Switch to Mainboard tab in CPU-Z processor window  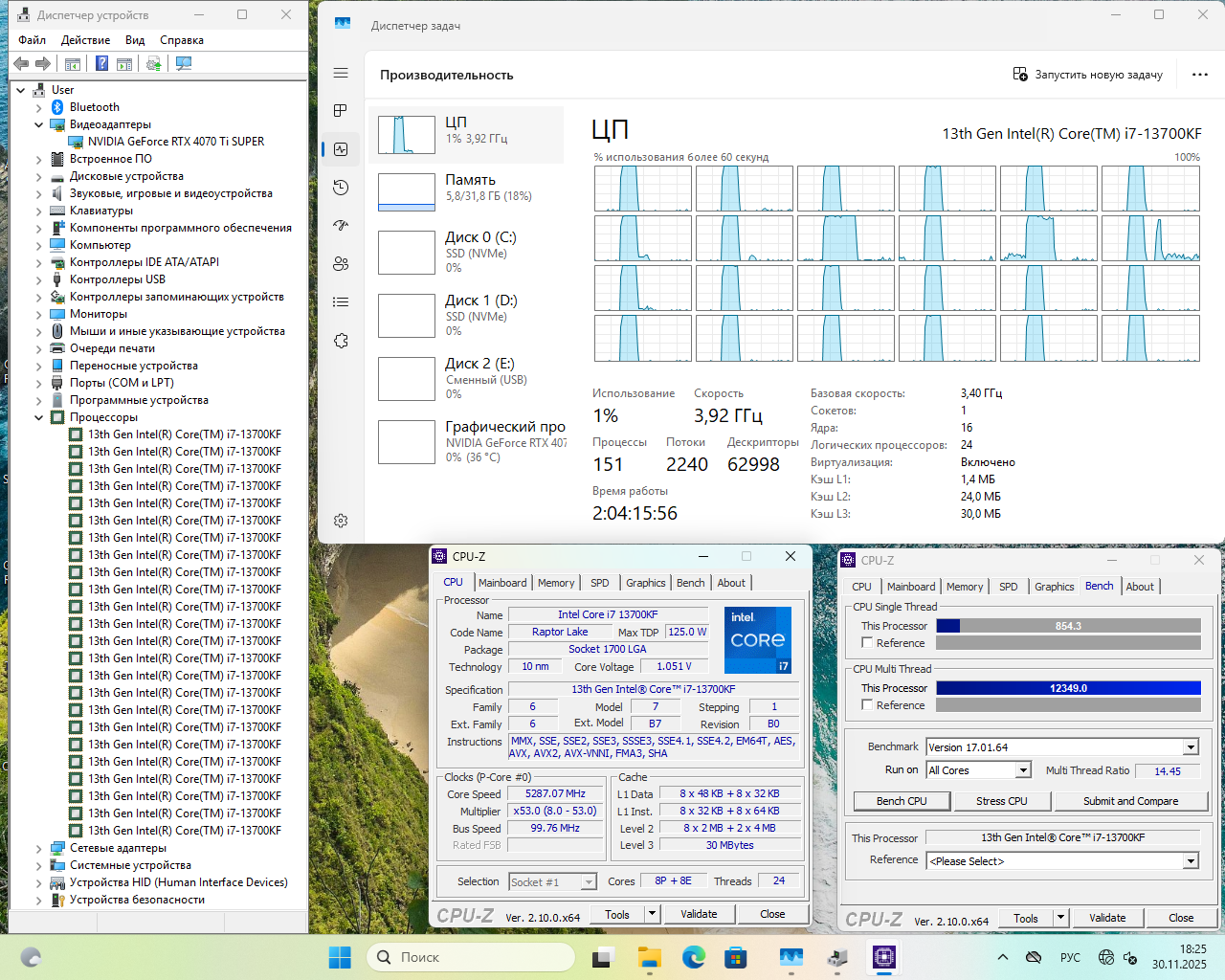coord(502,583)
